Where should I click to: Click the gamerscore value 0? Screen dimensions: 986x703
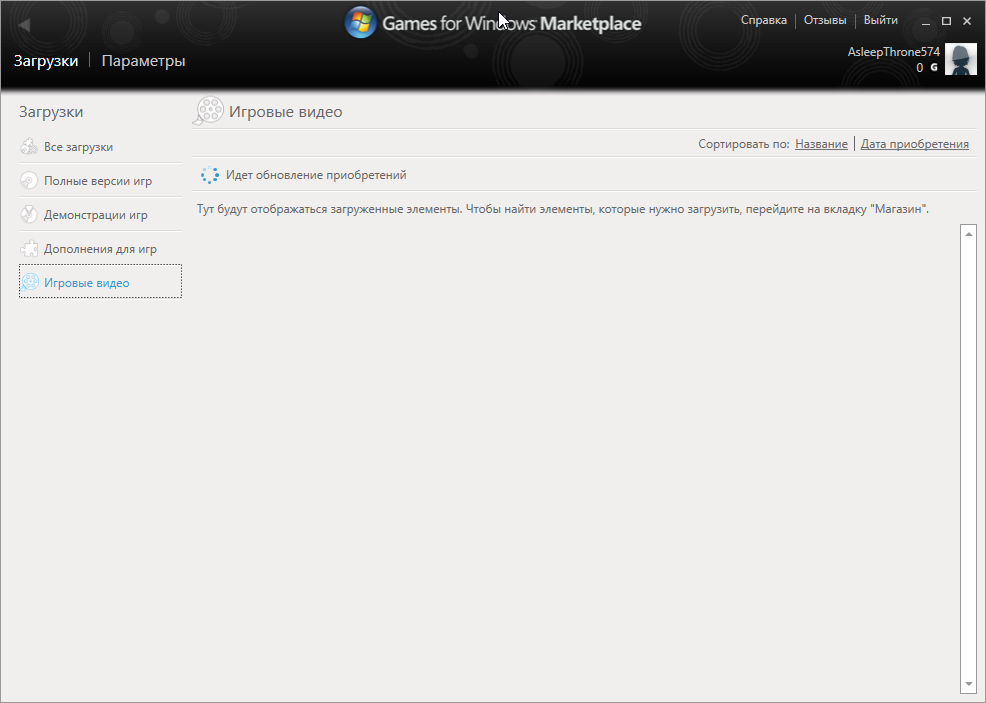[920, 67]
